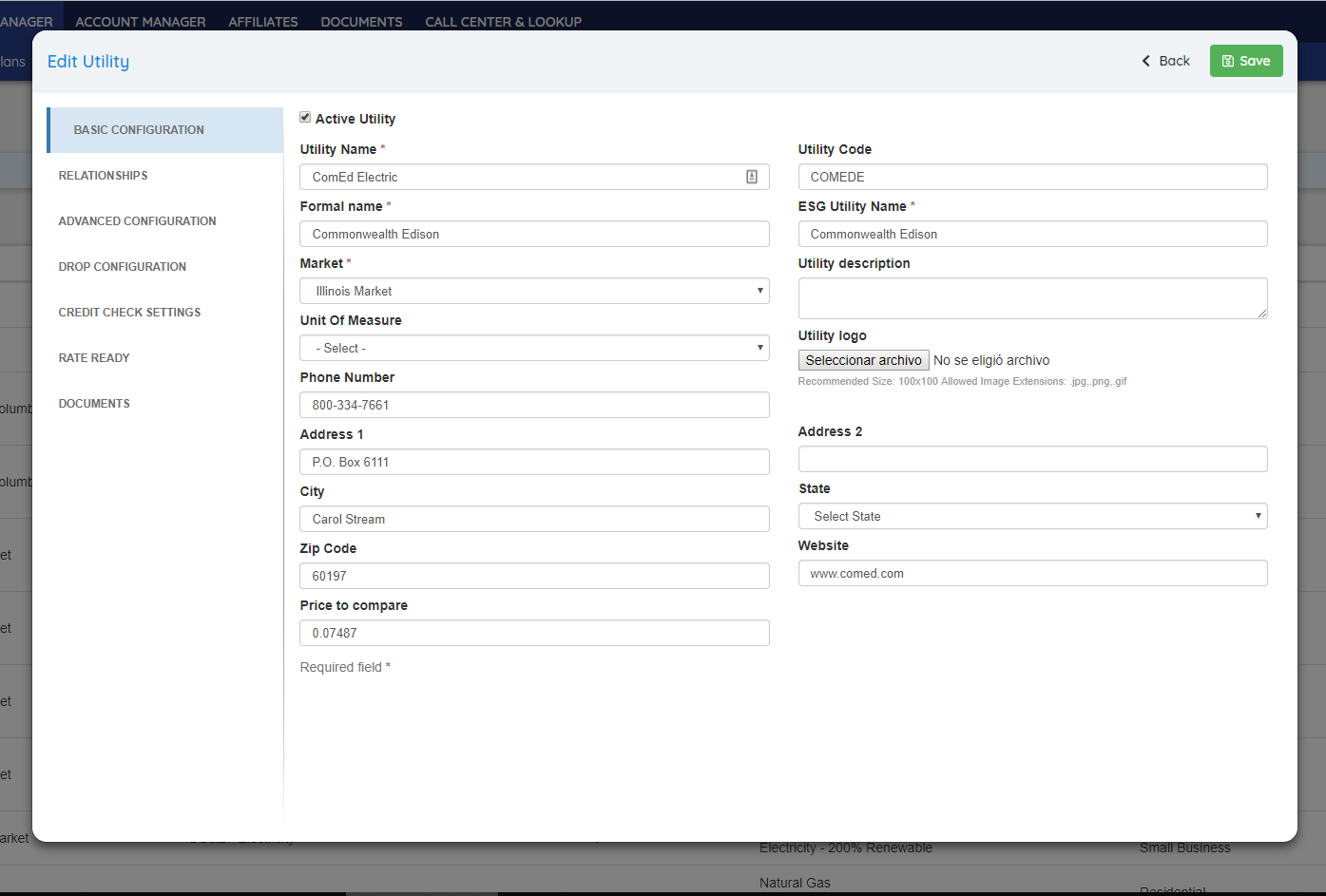Click the Address 1 field
This screenshot has height=896, width=1326.
click(x=534, y=462)
